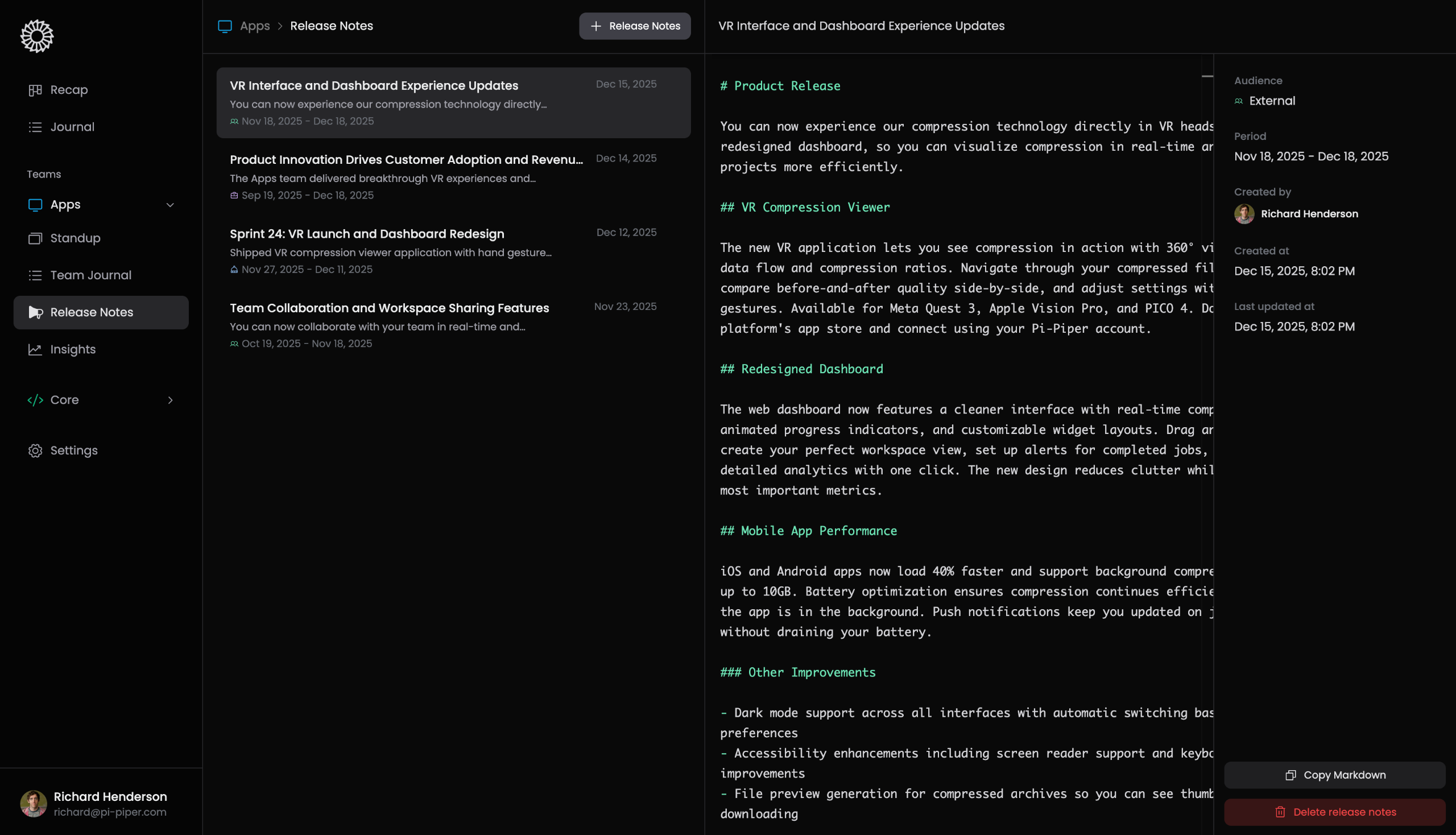This screenshot has width=1456, height=835.
Task: Select the Team Journal icon
Action: click(x=36, y=275)
